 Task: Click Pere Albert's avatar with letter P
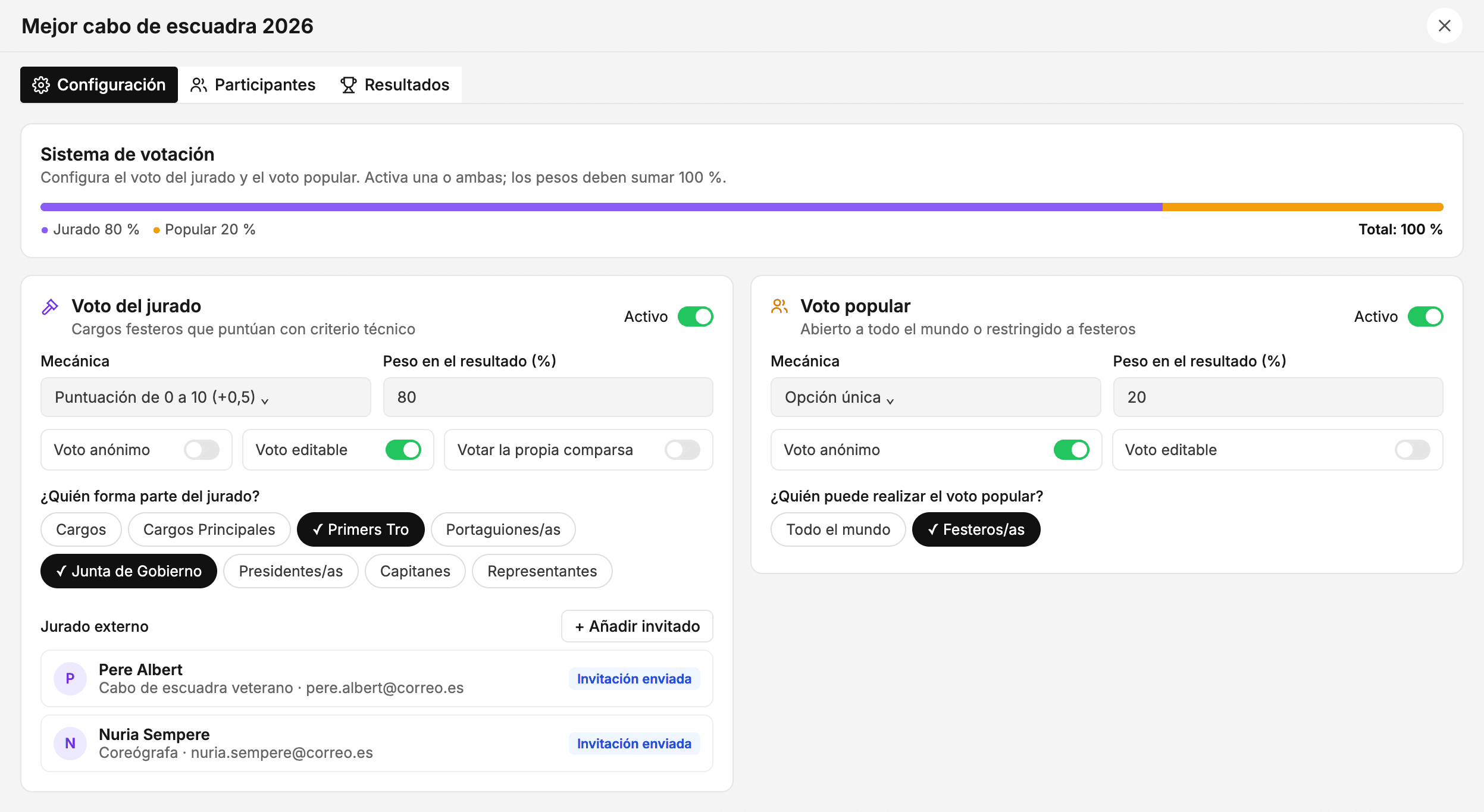tap(70, 679)
